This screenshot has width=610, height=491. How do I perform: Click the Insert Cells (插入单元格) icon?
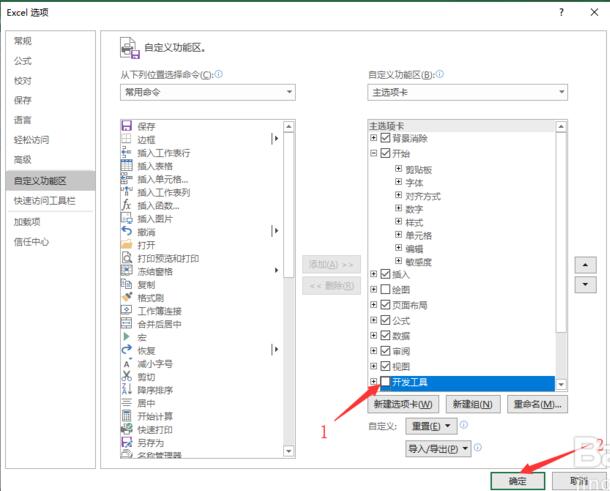126,179
